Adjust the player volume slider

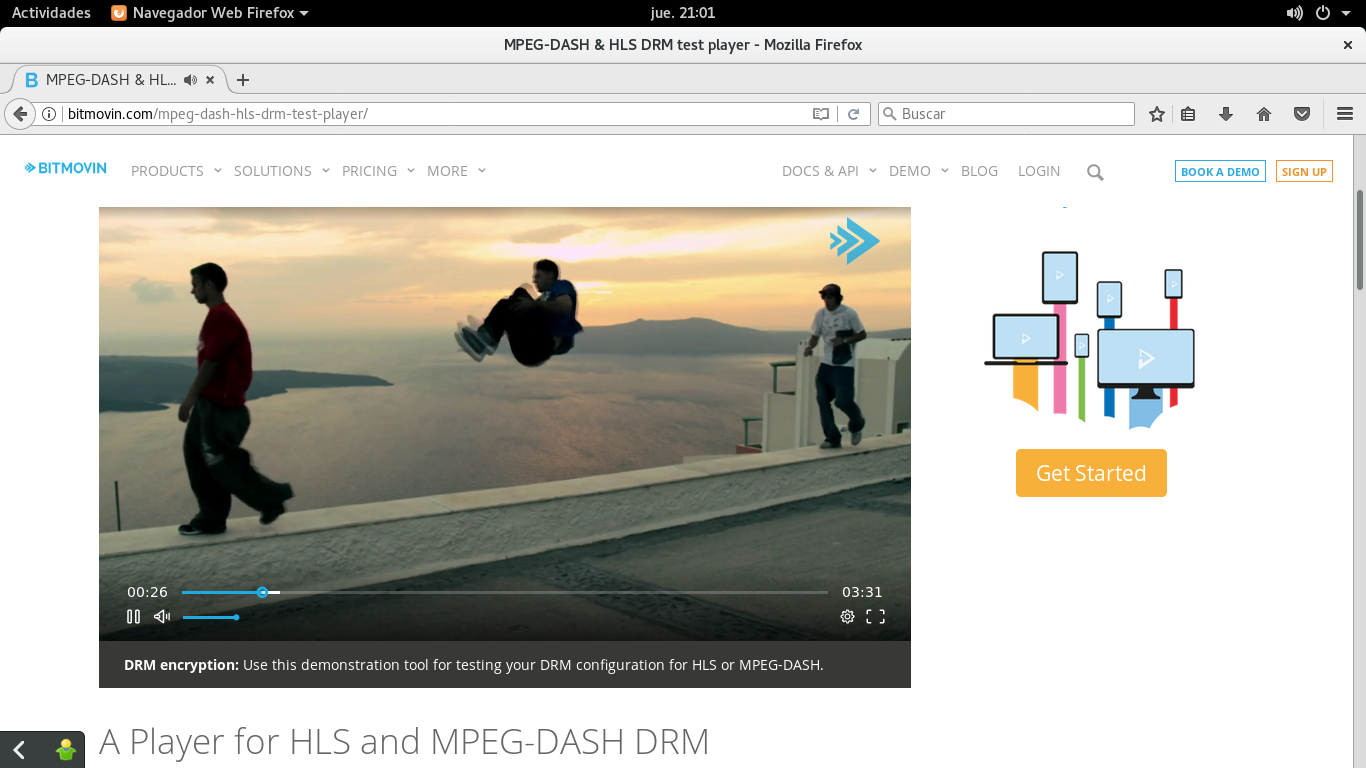[210, 617]
